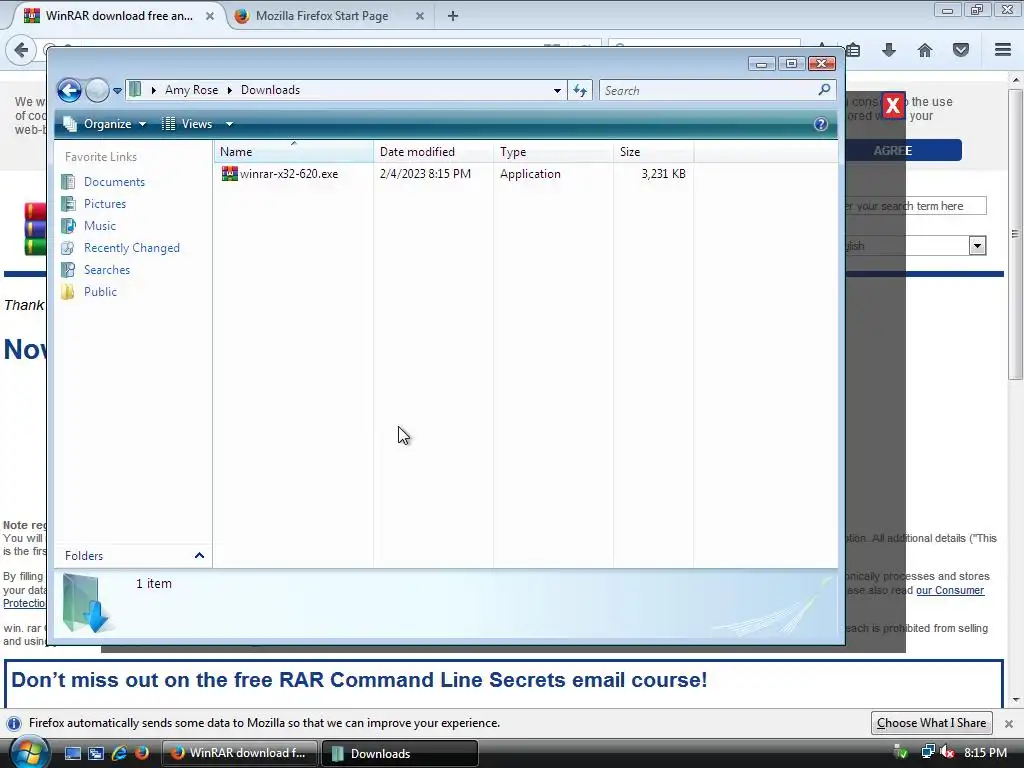Click the 3,231 KB size cell
Screen dimensions: 1024x768
664,174
